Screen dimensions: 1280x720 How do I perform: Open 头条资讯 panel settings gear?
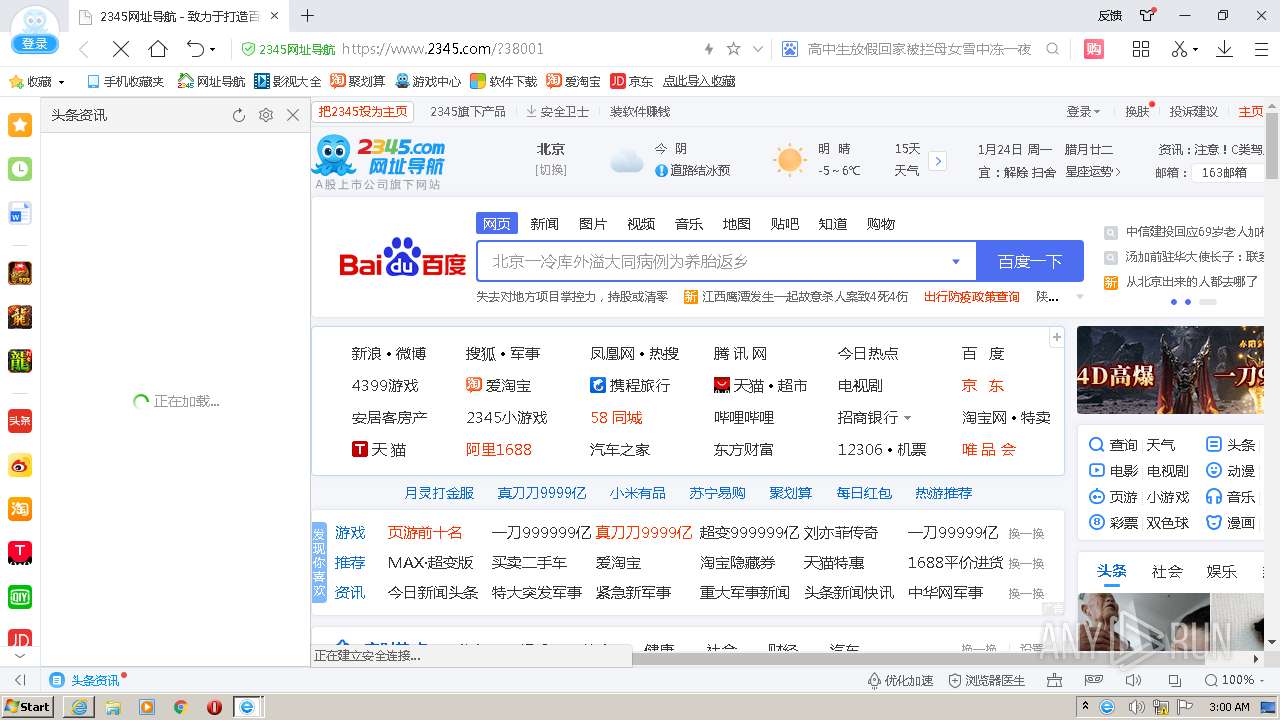point(265,115)
